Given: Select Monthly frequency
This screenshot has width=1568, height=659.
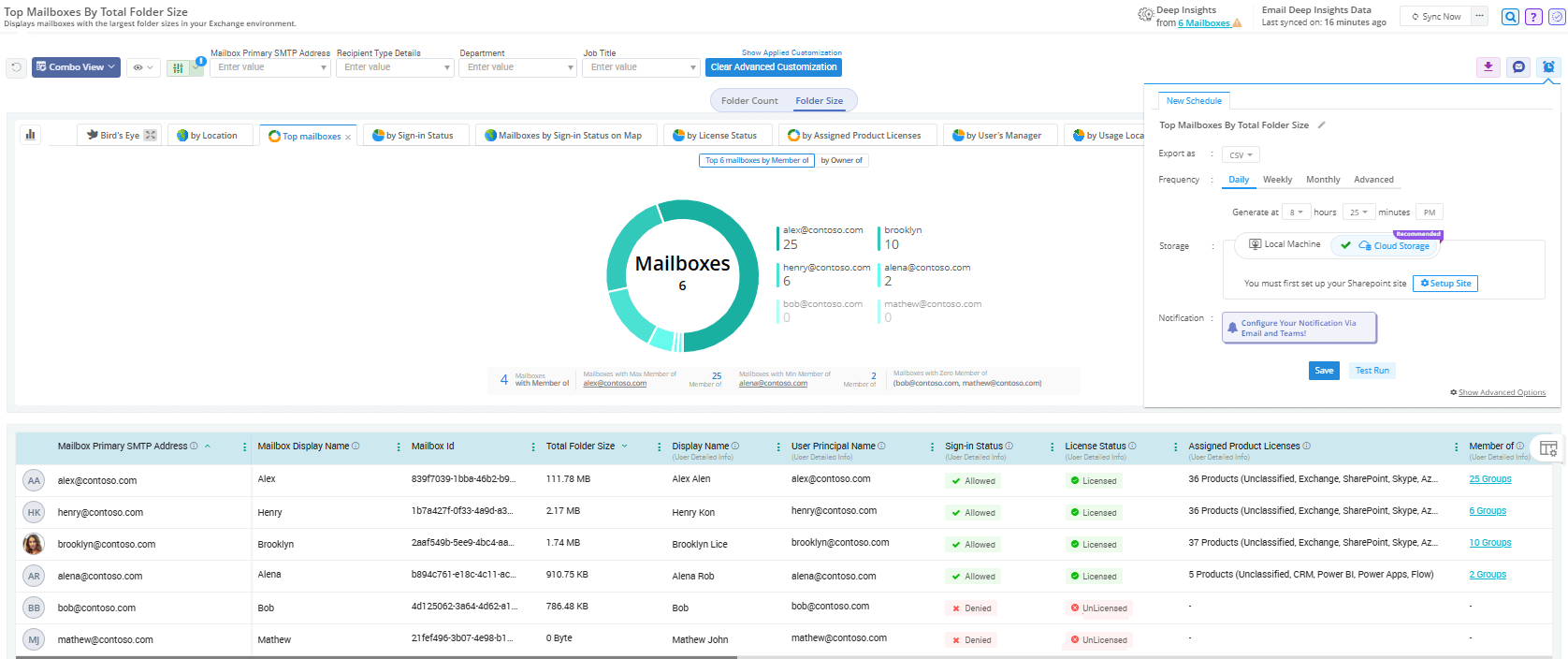Looking at the screenshot, I should pyautogui.click(x=1323, y=180).
